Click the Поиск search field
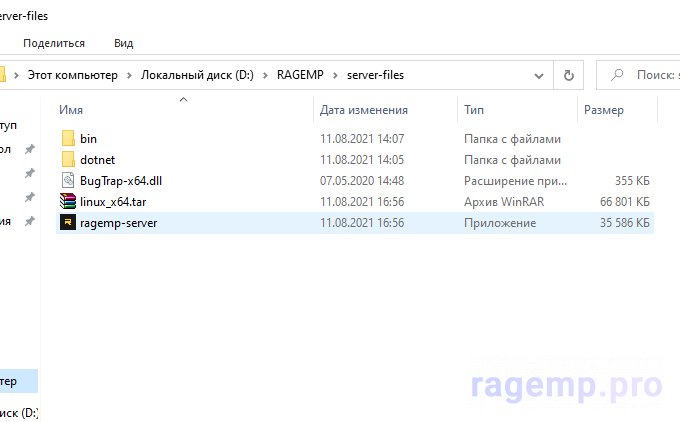Image resolution: width=680 pixels, height=422 pixels. [638, 75]
